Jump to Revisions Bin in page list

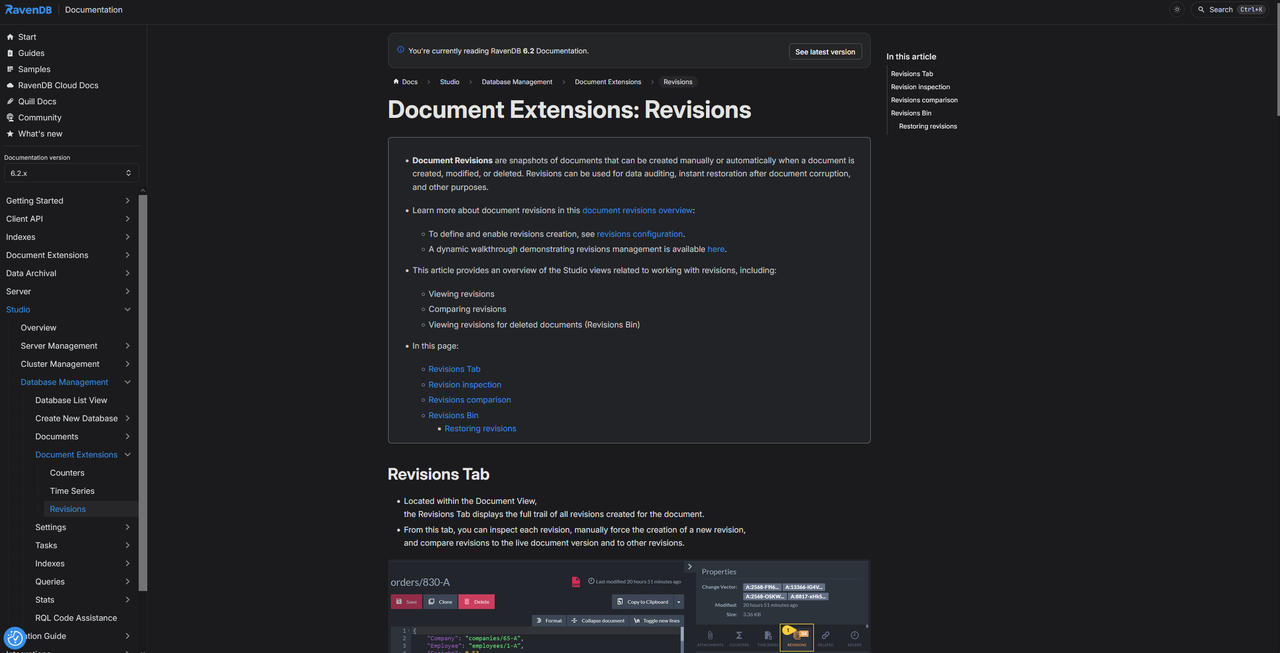point(453,415)
